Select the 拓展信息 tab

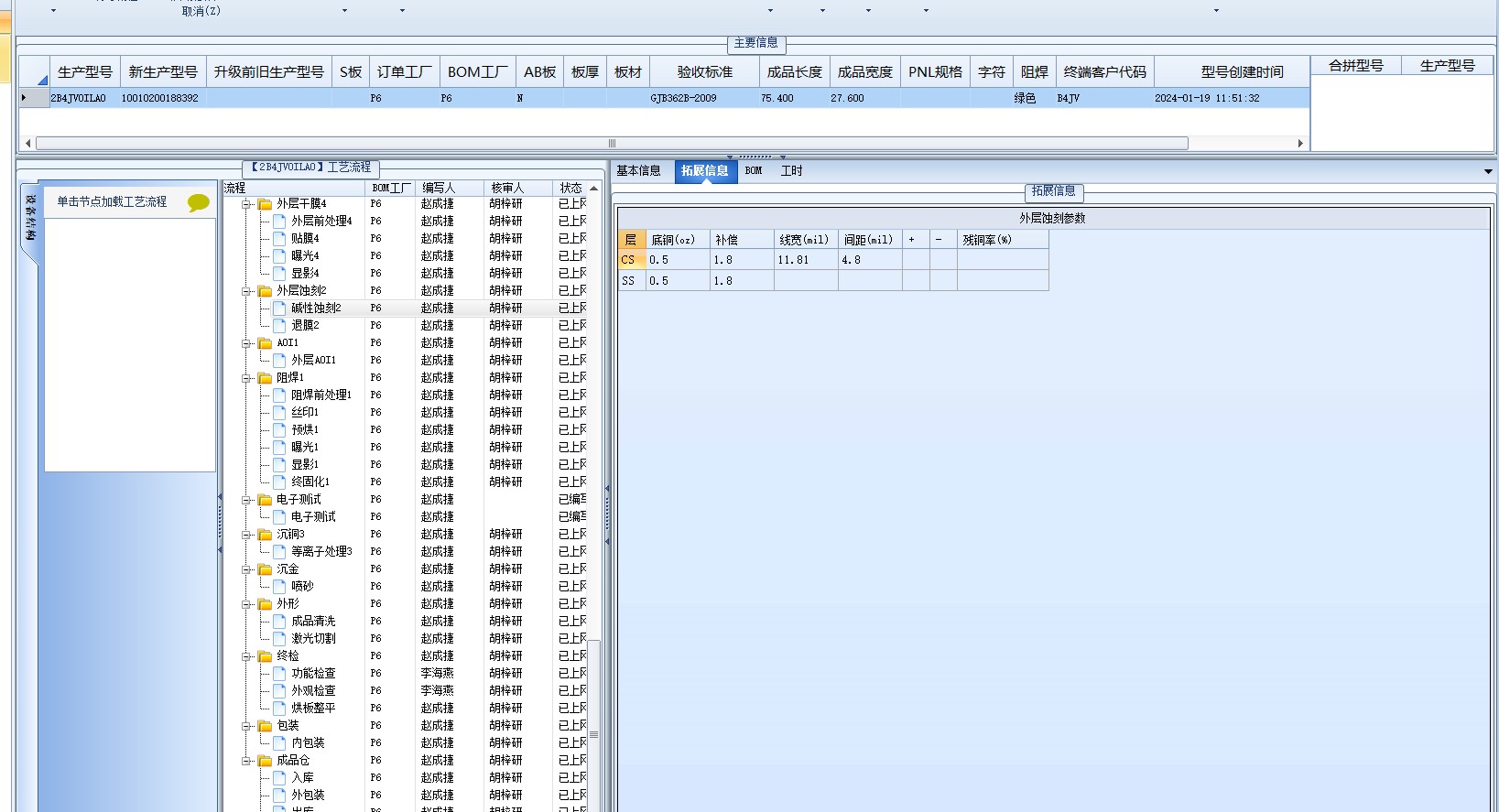[x=705, y=171]
